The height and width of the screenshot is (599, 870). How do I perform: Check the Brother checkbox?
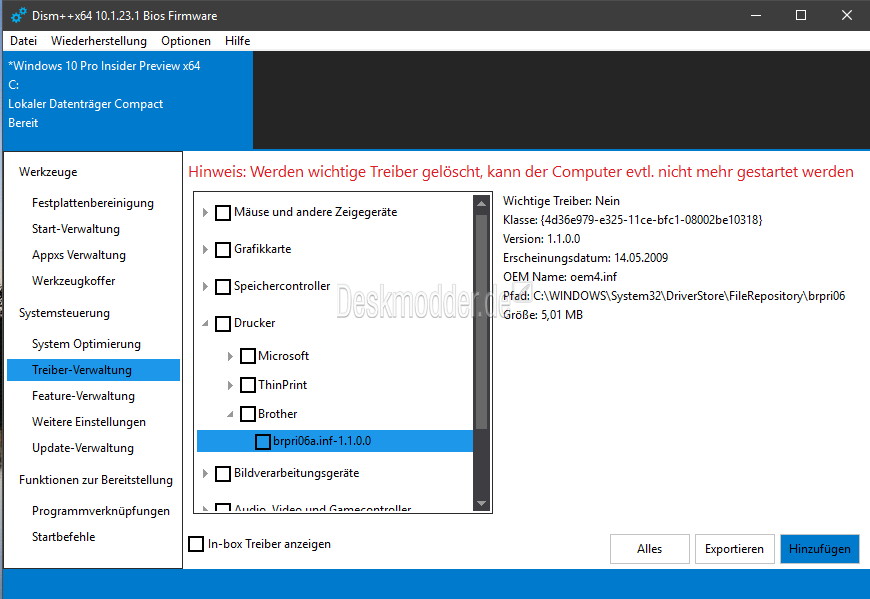coord(247,414)
